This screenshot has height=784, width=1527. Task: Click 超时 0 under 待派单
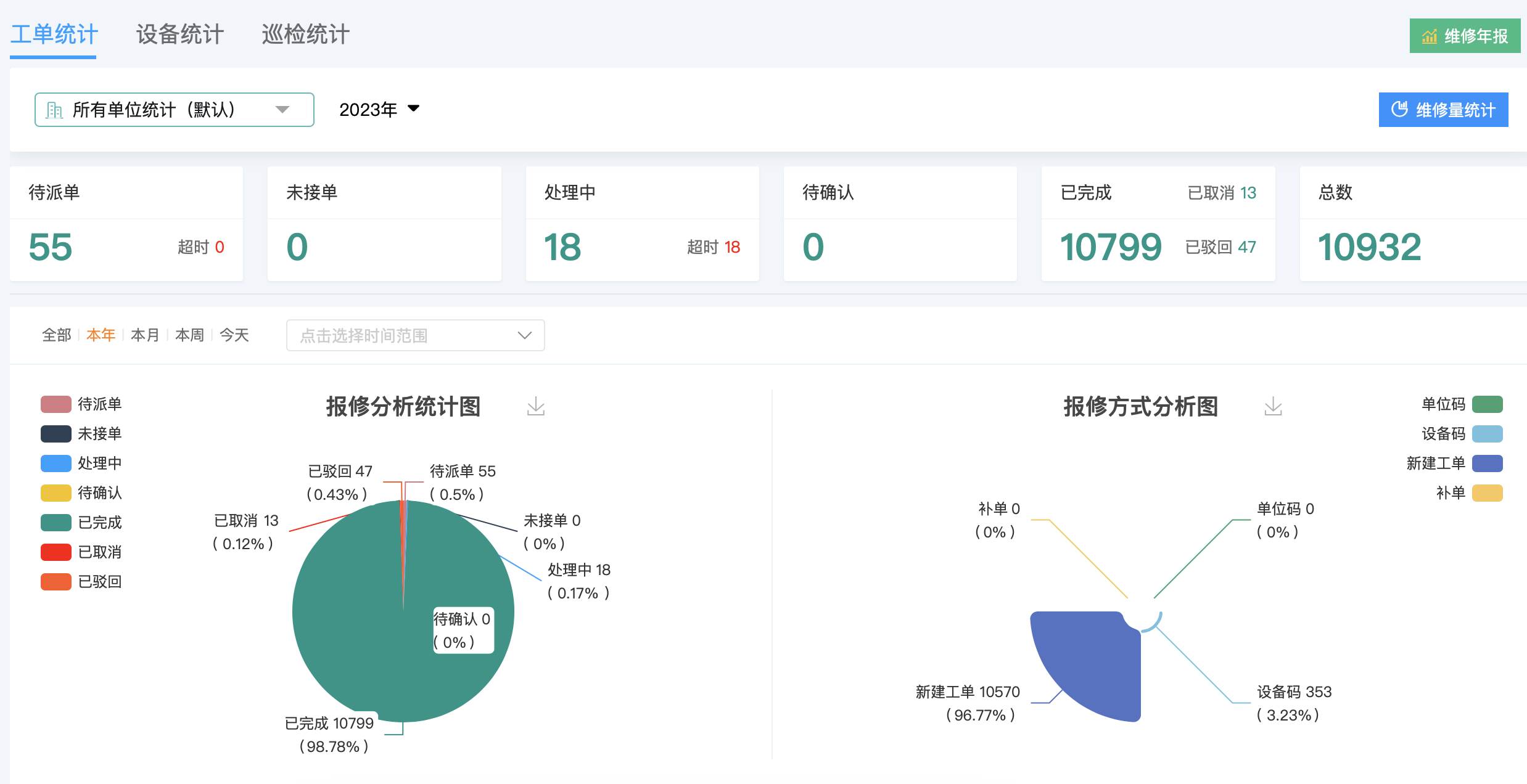(x=201, y=247)
